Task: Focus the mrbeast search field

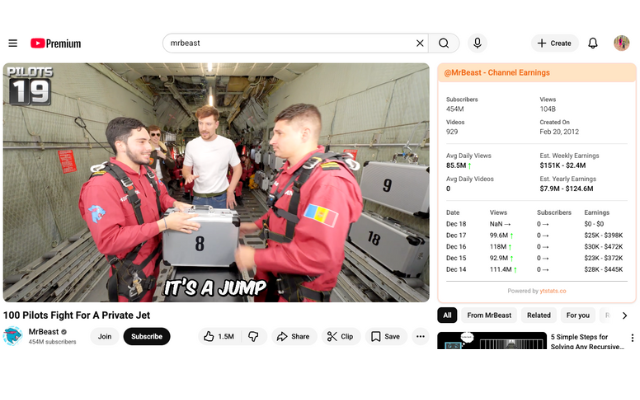Action: pyautogui.click(x=288, y=43)
